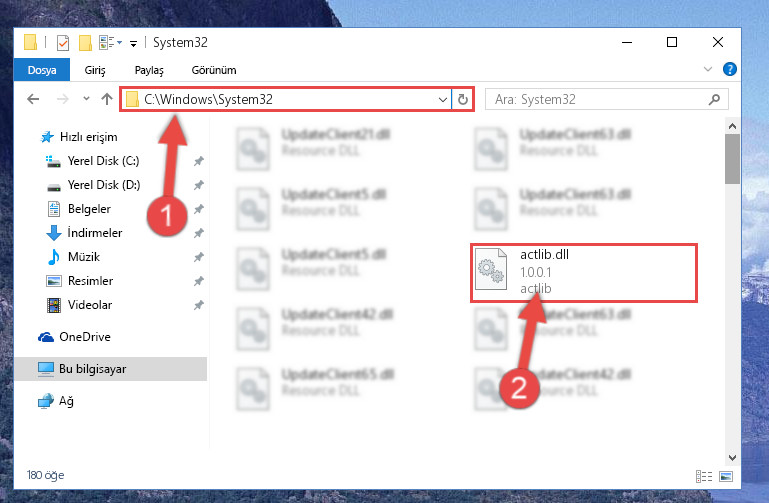Click the New Folder icon in quick toolbar
The image size is (769, 503).
pos(85,43)
